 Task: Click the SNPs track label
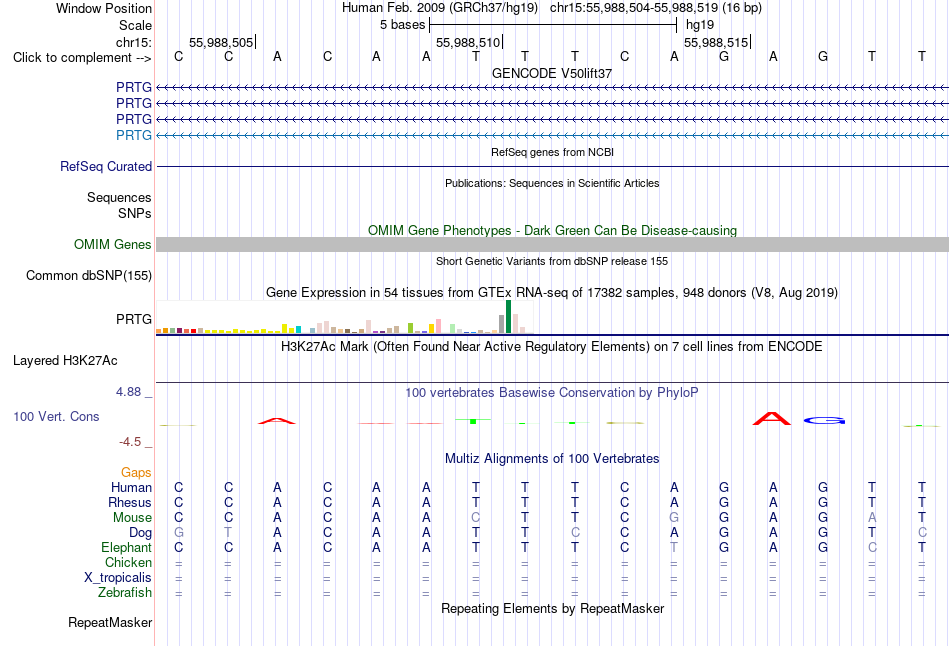tap(135, 213)
